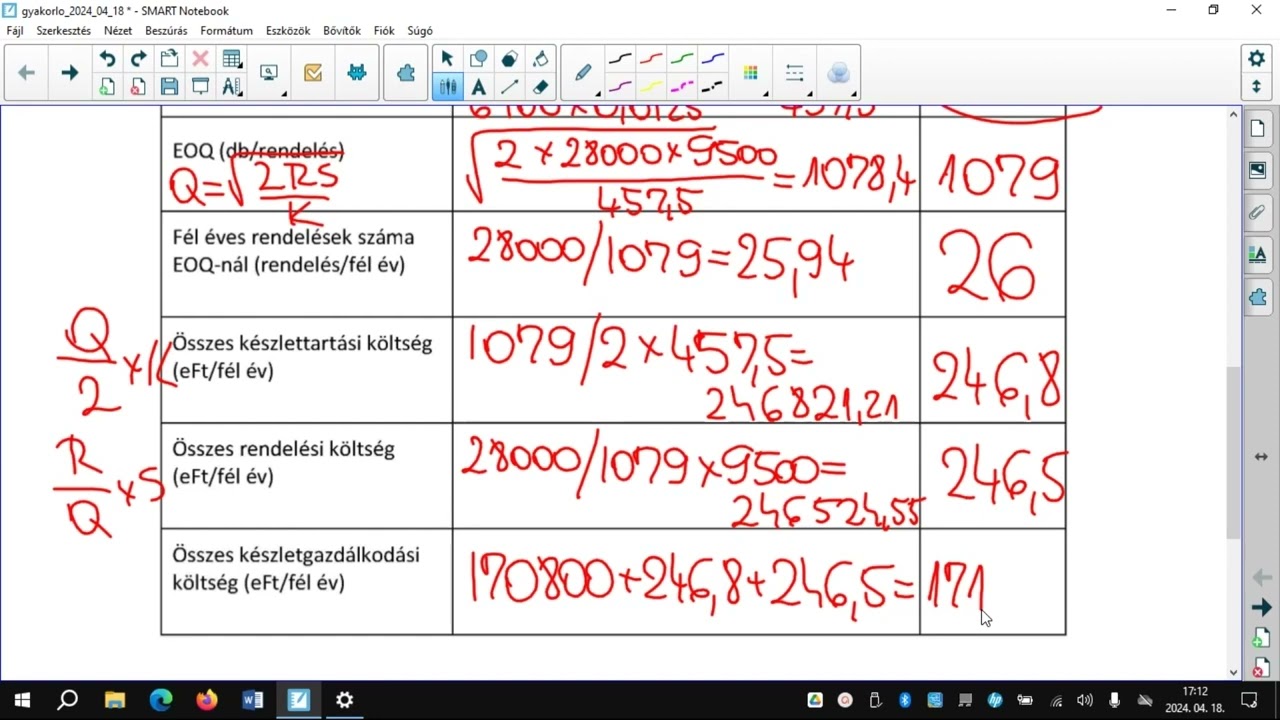Open the pen type dropdown

(x=583, y=73)
